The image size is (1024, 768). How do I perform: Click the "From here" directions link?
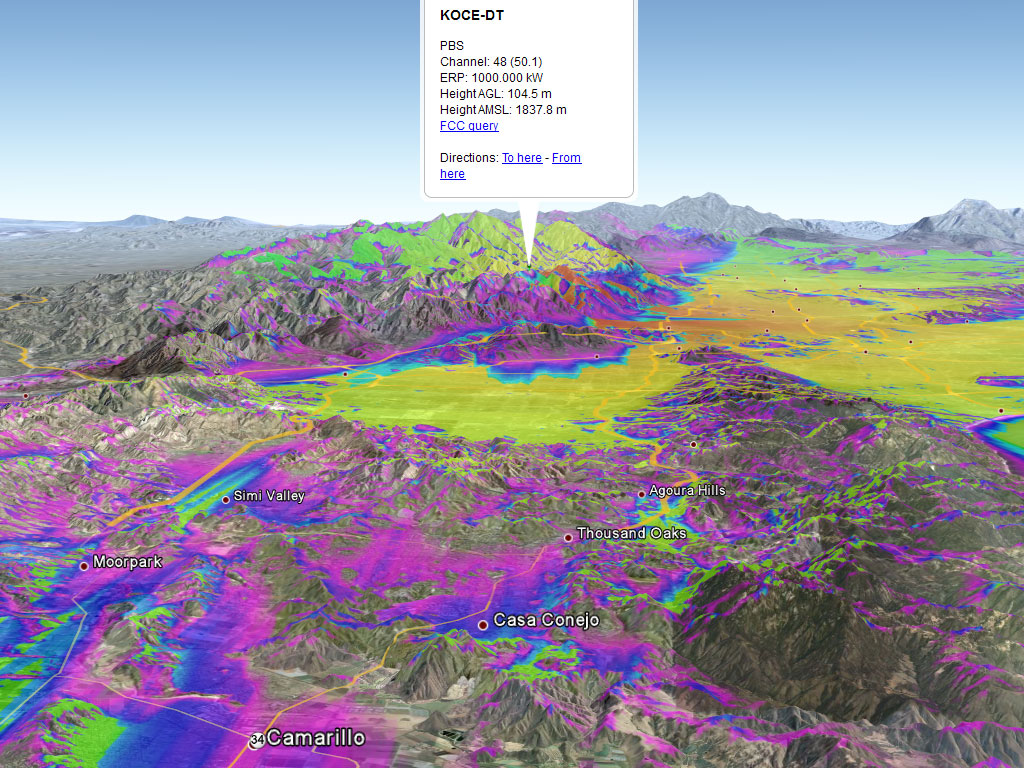pyautogui.click(x=566, y=158)
